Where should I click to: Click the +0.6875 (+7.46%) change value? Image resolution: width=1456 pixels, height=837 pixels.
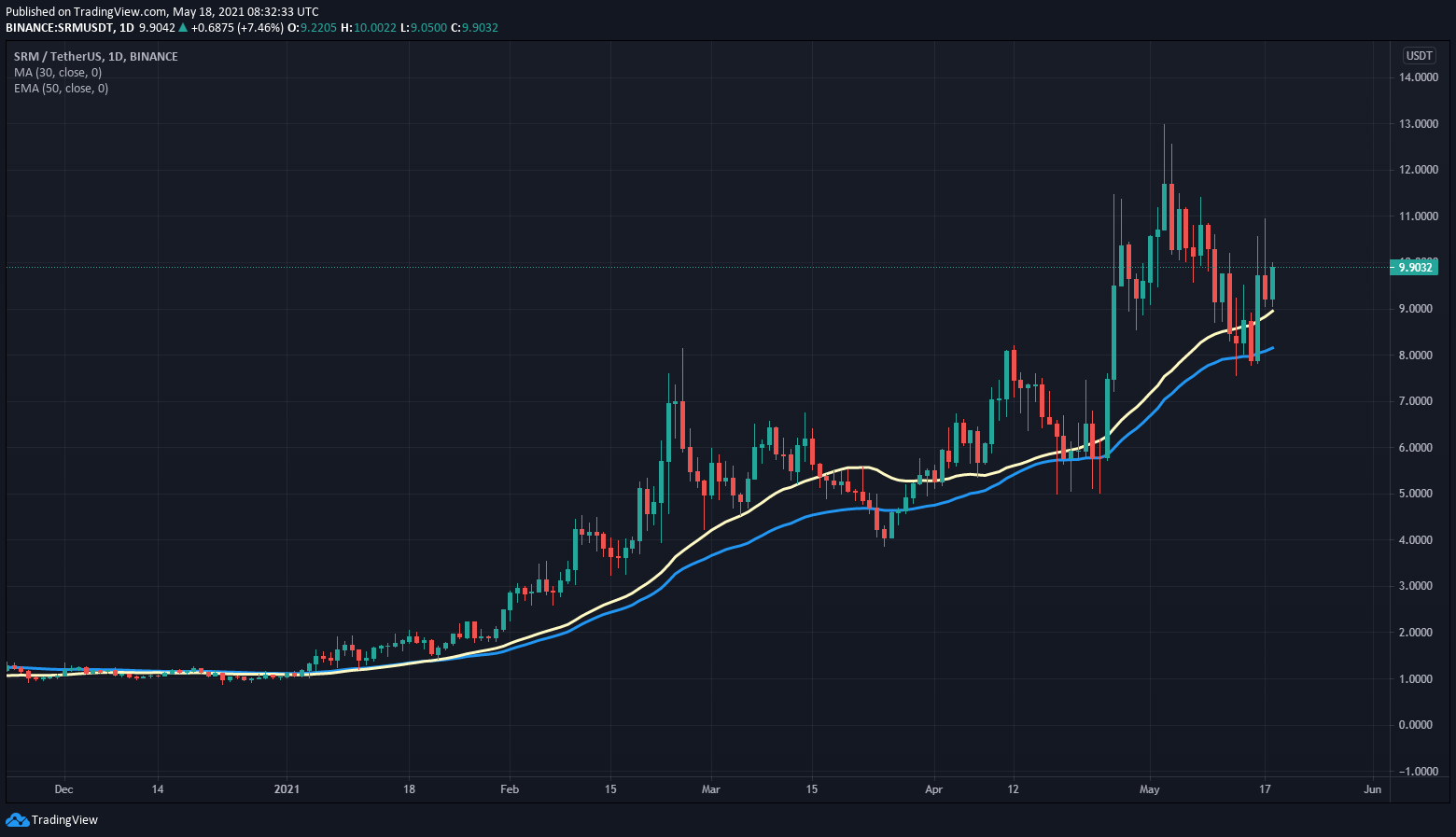coord(237,28)
